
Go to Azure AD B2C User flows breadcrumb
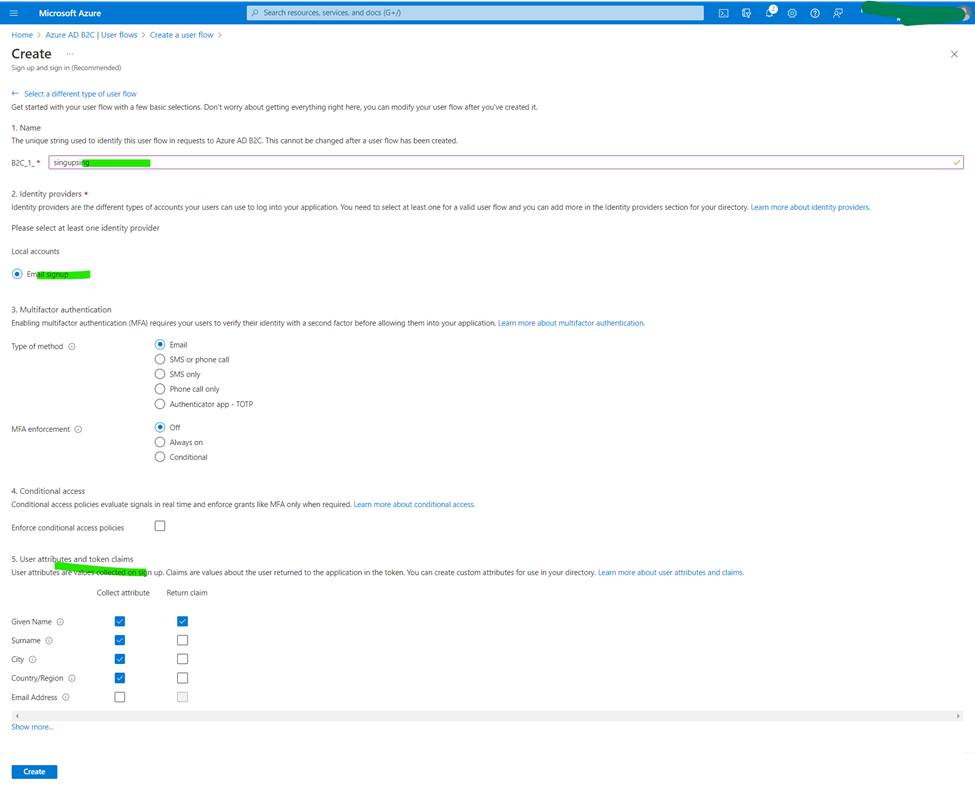tap(91, 35)
